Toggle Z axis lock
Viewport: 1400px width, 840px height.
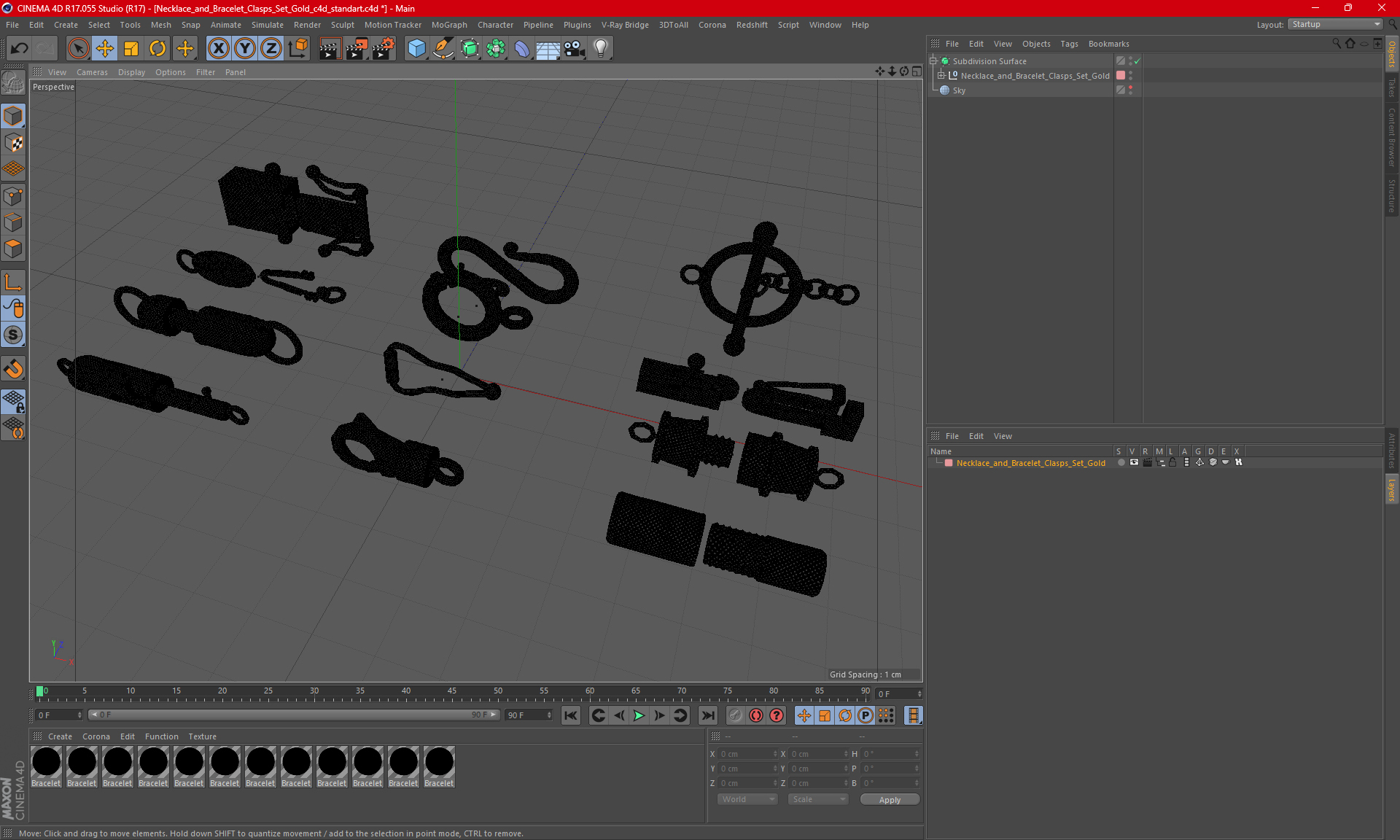coord(271,49)
